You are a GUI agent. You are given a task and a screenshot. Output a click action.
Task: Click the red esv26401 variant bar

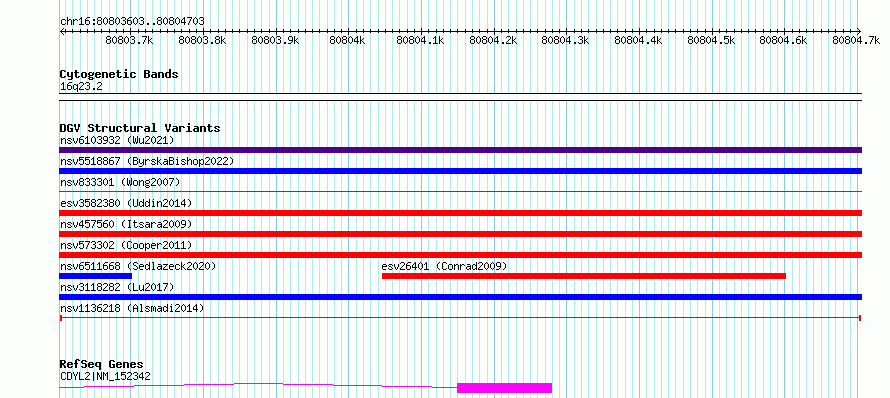click(x=584, y=276)
